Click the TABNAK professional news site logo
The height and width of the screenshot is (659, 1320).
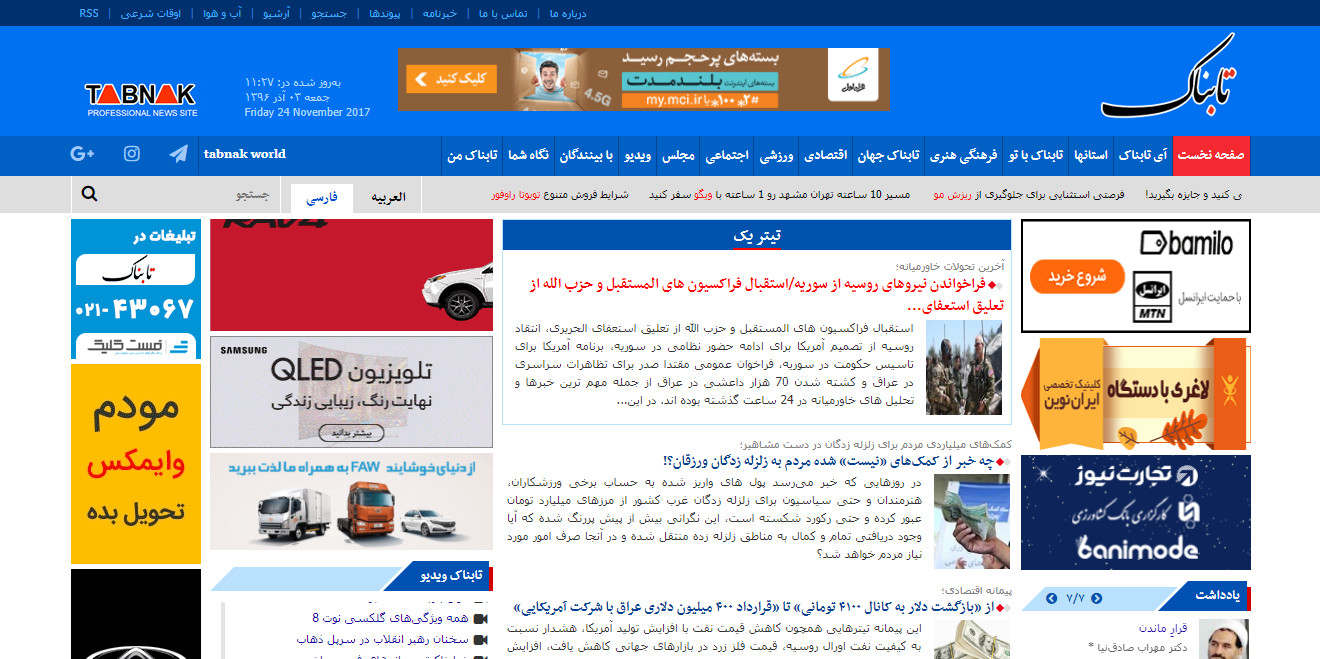tap(140, 99)
